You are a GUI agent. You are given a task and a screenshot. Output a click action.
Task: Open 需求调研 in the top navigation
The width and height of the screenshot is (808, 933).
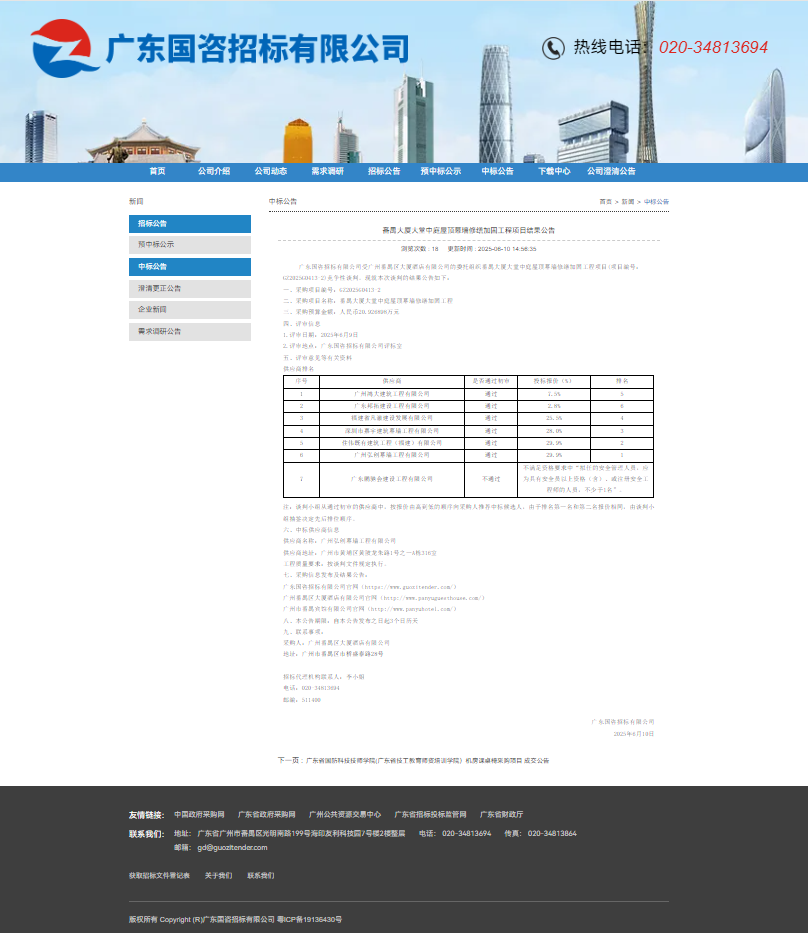coord(327,172)
